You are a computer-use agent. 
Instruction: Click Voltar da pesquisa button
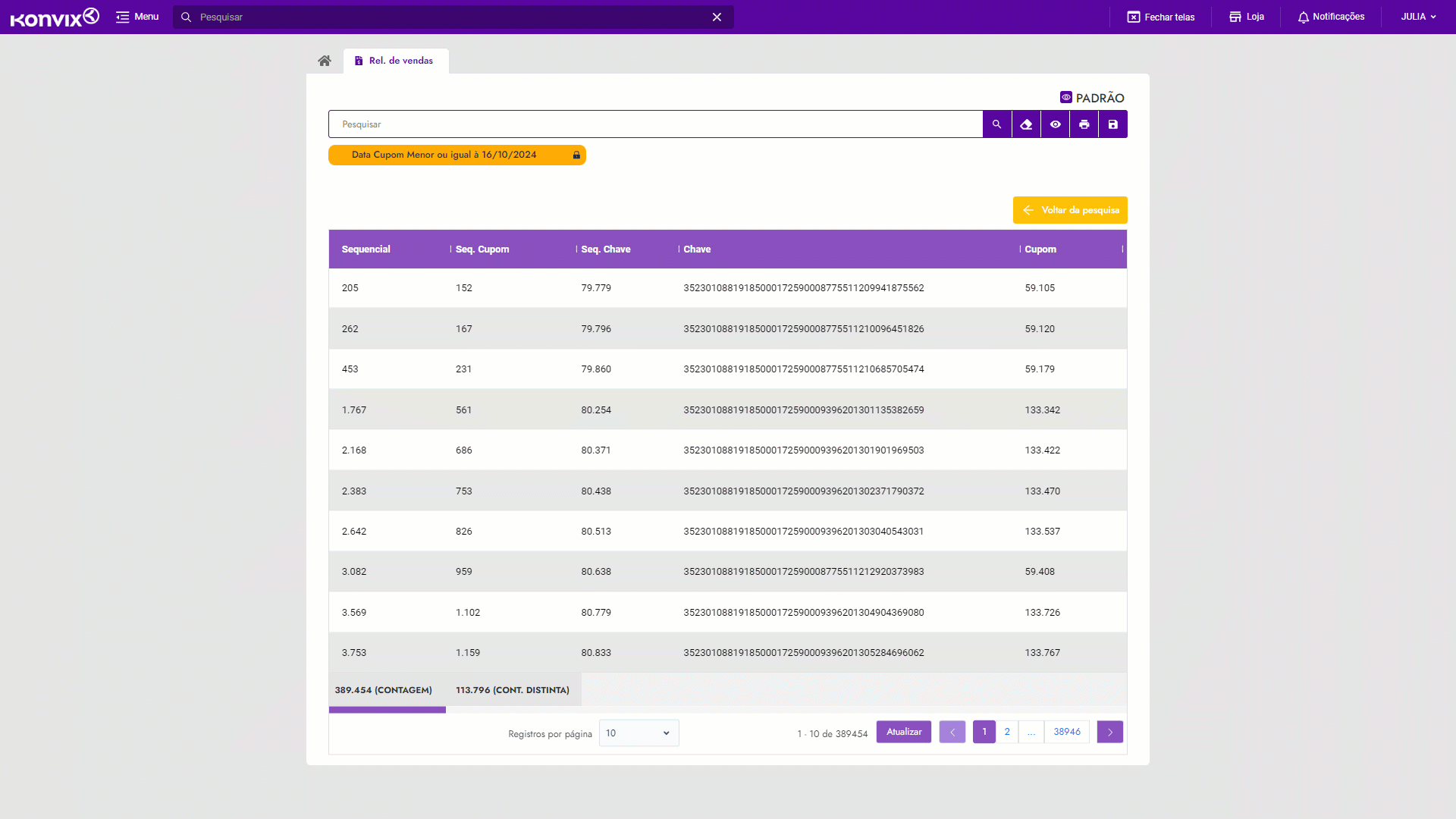point(1070,210)
